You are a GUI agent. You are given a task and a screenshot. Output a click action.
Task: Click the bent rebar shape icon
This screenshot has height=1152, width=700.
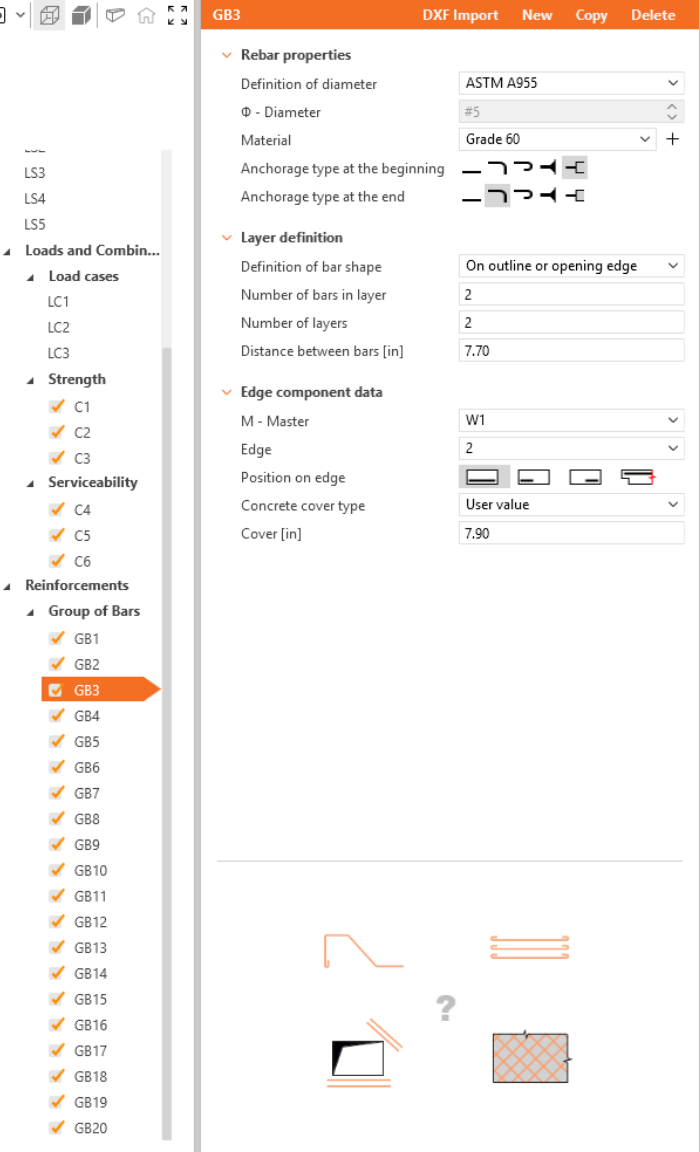pos(363,950)
